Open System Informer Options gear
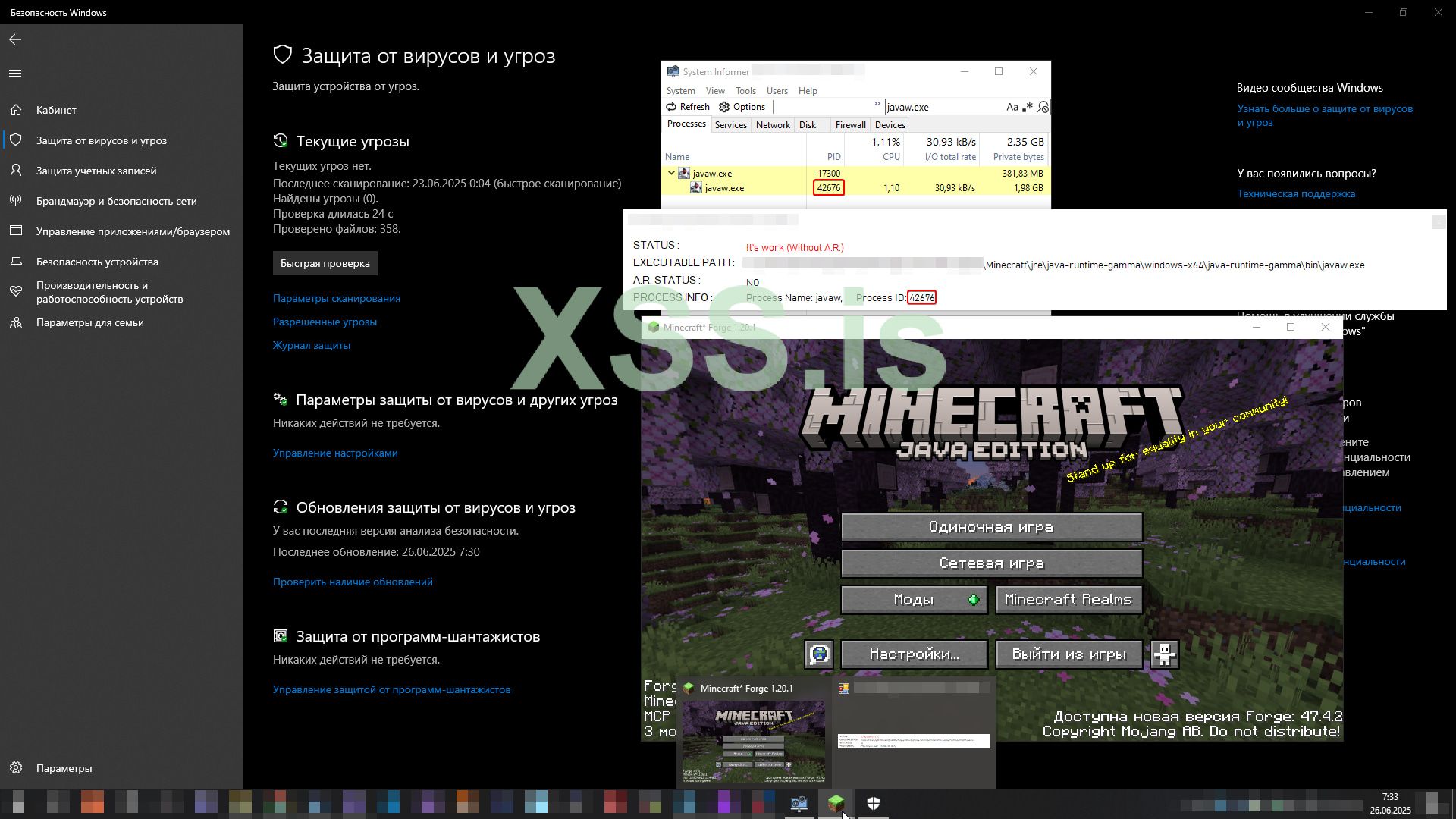This screenshot has height=819, width=1456. click(724, 107)
